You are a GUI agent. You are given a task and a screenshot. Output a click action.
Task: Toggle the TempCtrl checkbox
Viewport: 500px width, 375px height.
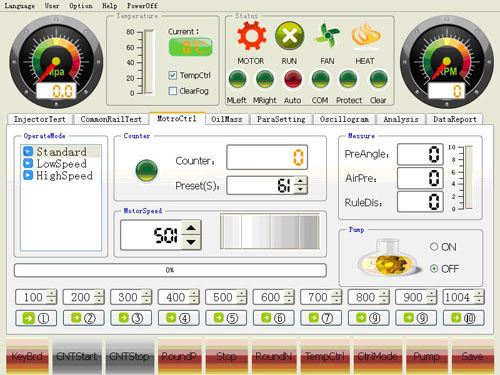pos(172,75)
